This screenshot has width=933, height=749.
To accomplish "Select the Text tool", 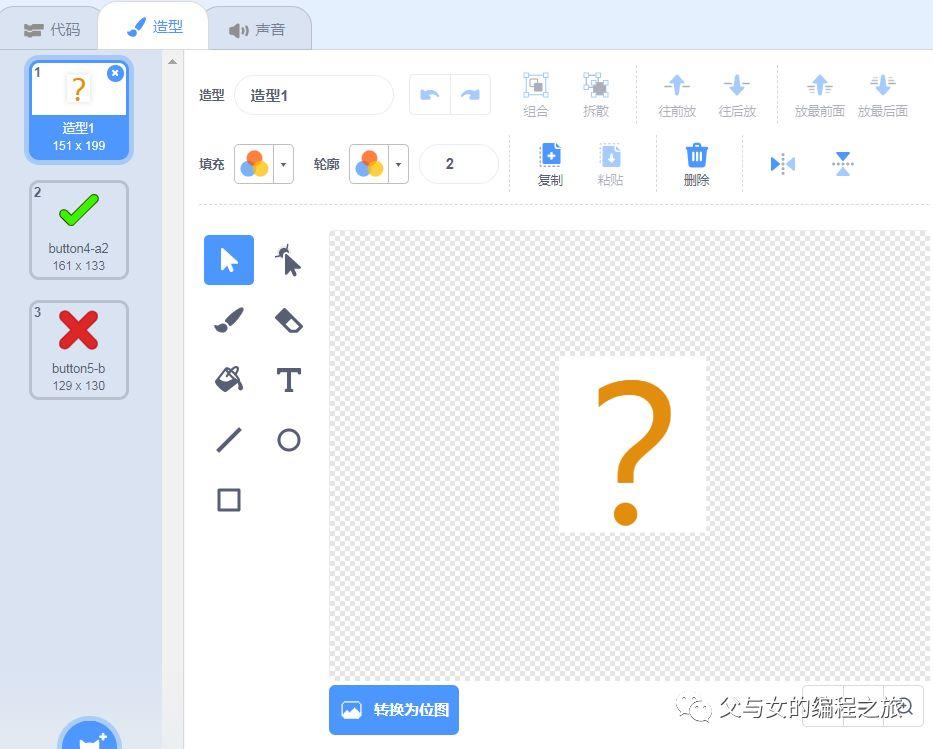I will (289, 380).
